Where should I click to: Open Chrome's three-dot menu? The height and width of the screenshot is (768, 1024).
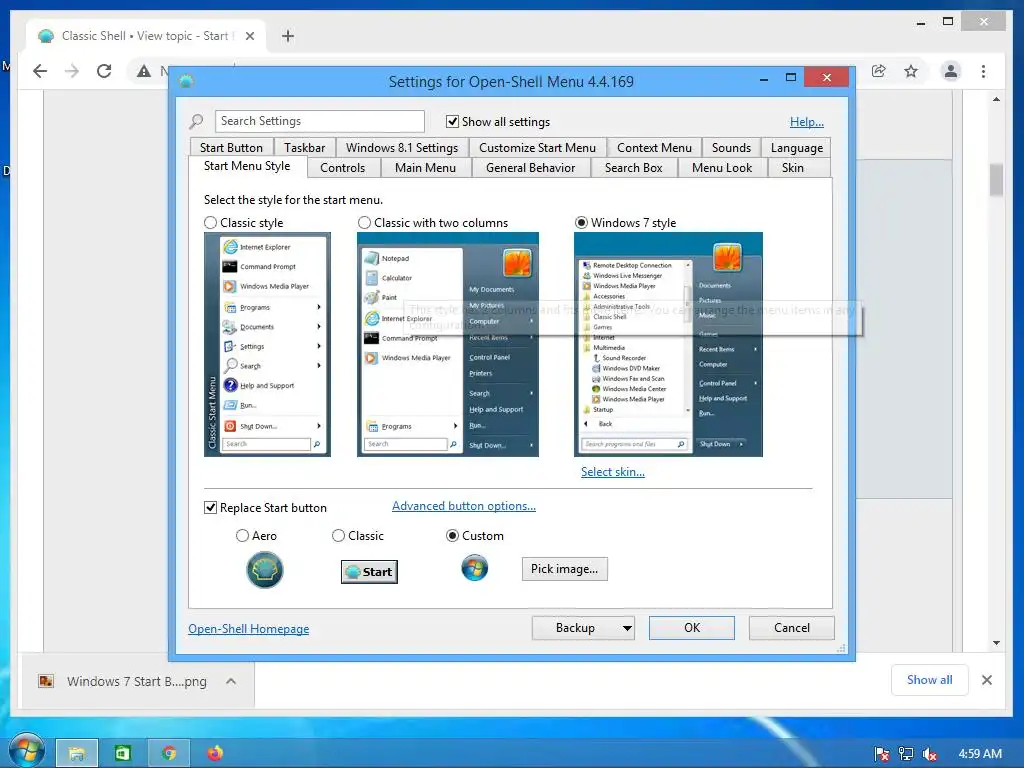point(984,71)
